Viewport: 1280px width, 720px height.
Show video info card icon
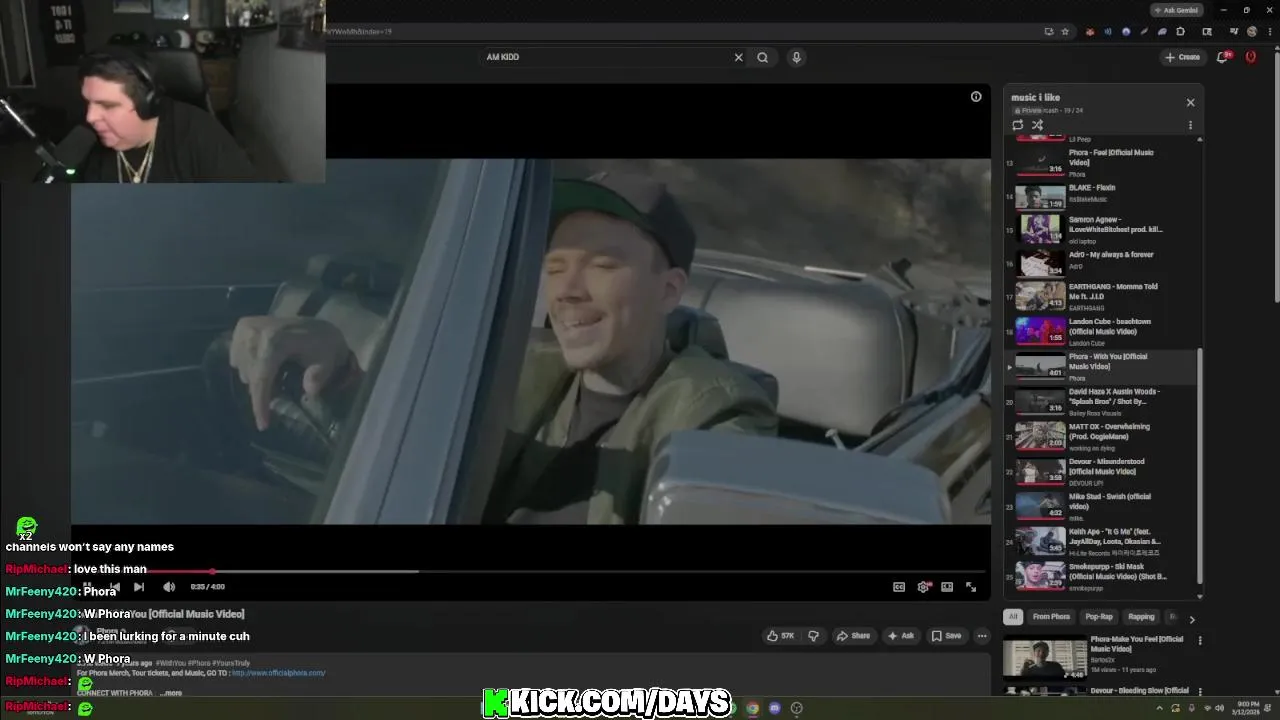[976, 97]
